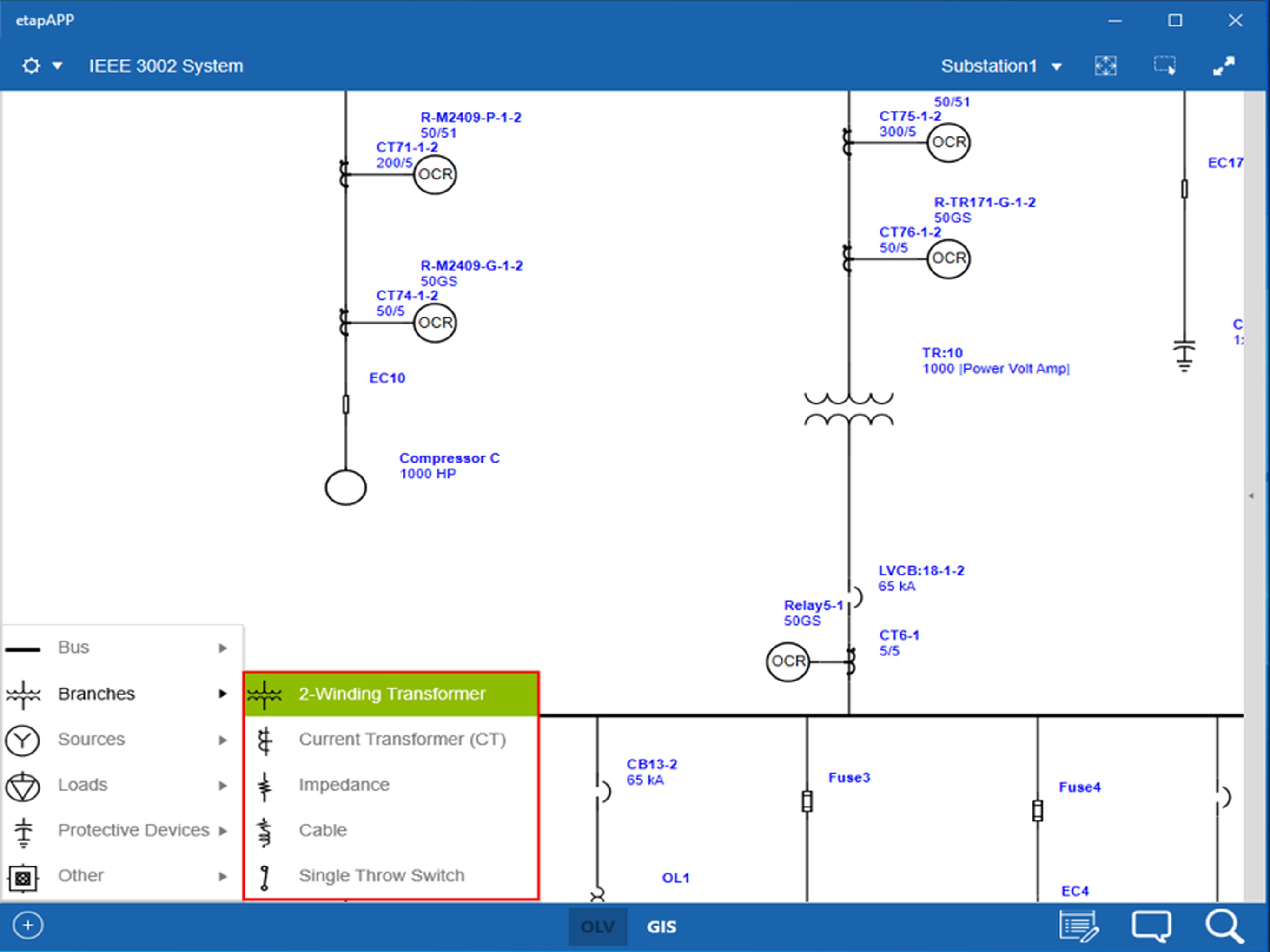Click the rectangle area select icon
The image size is (1270, 952).
point(1164,66)
